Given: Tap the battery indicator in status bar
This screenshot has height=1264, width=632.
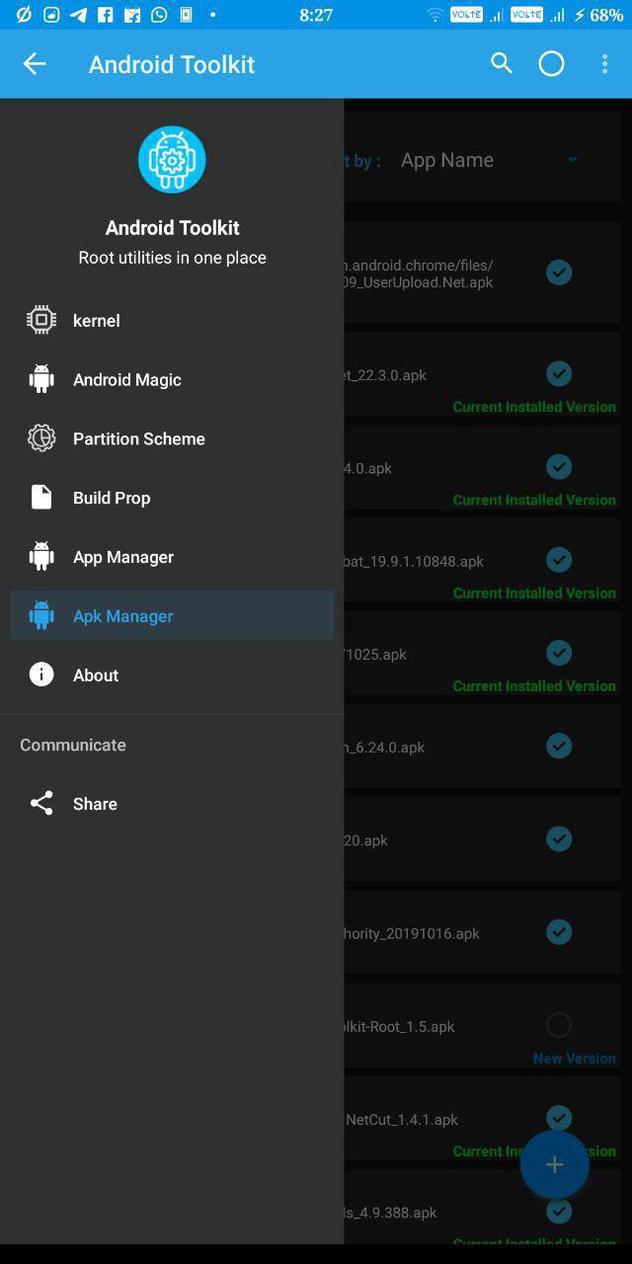Looking at the screenshot, I should (599, 15).
